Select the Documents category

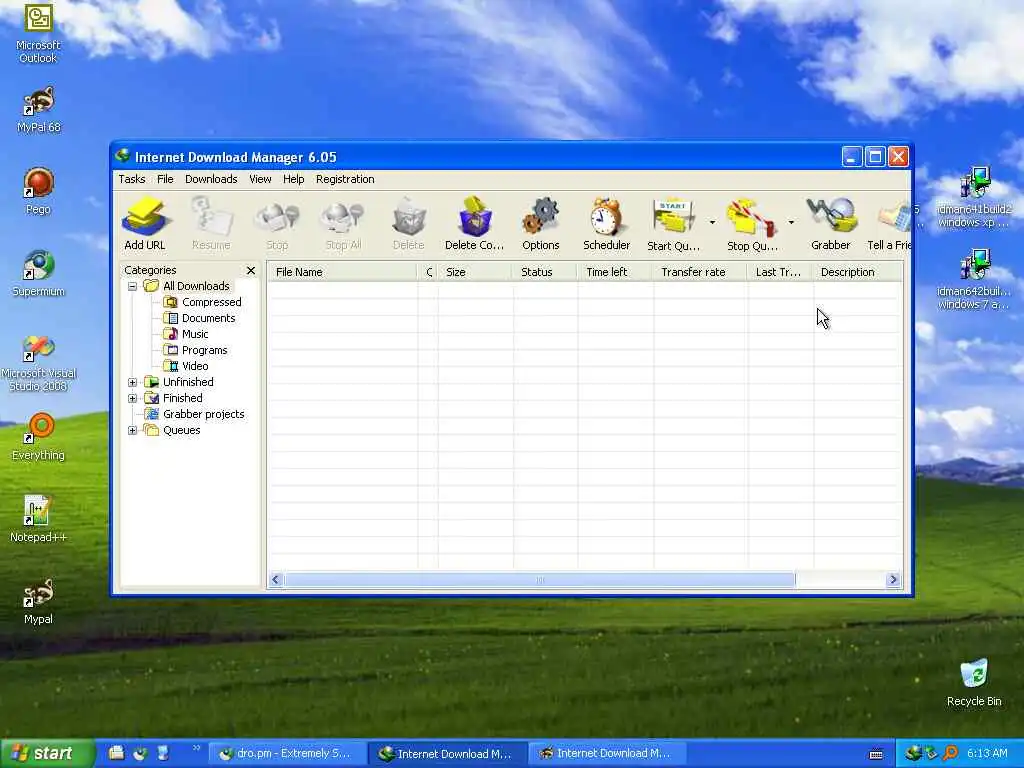[x=199, y=318]
